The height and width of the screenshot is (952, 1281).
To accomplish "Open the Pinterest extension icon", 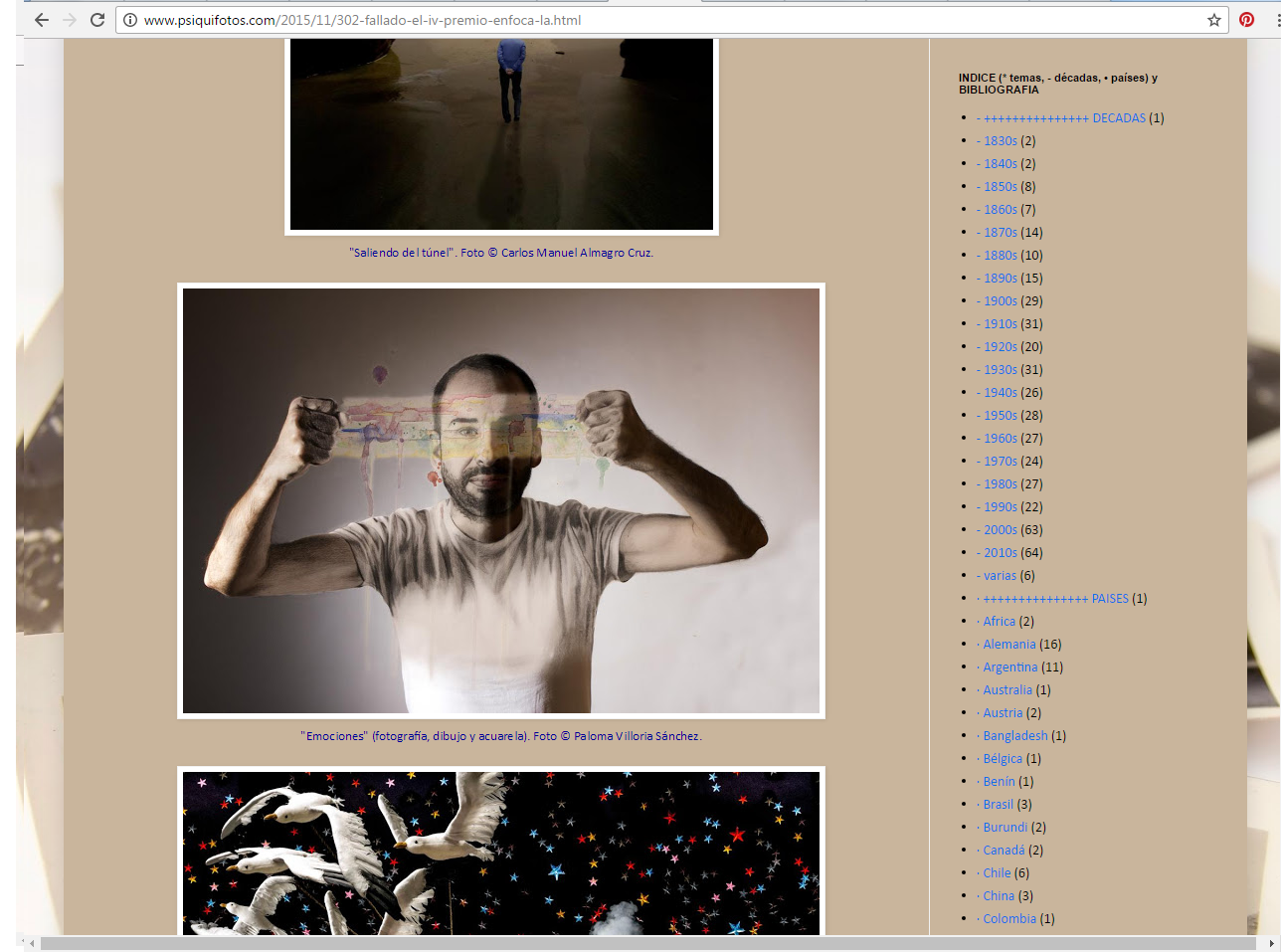I will click(x=1246, y=20).
